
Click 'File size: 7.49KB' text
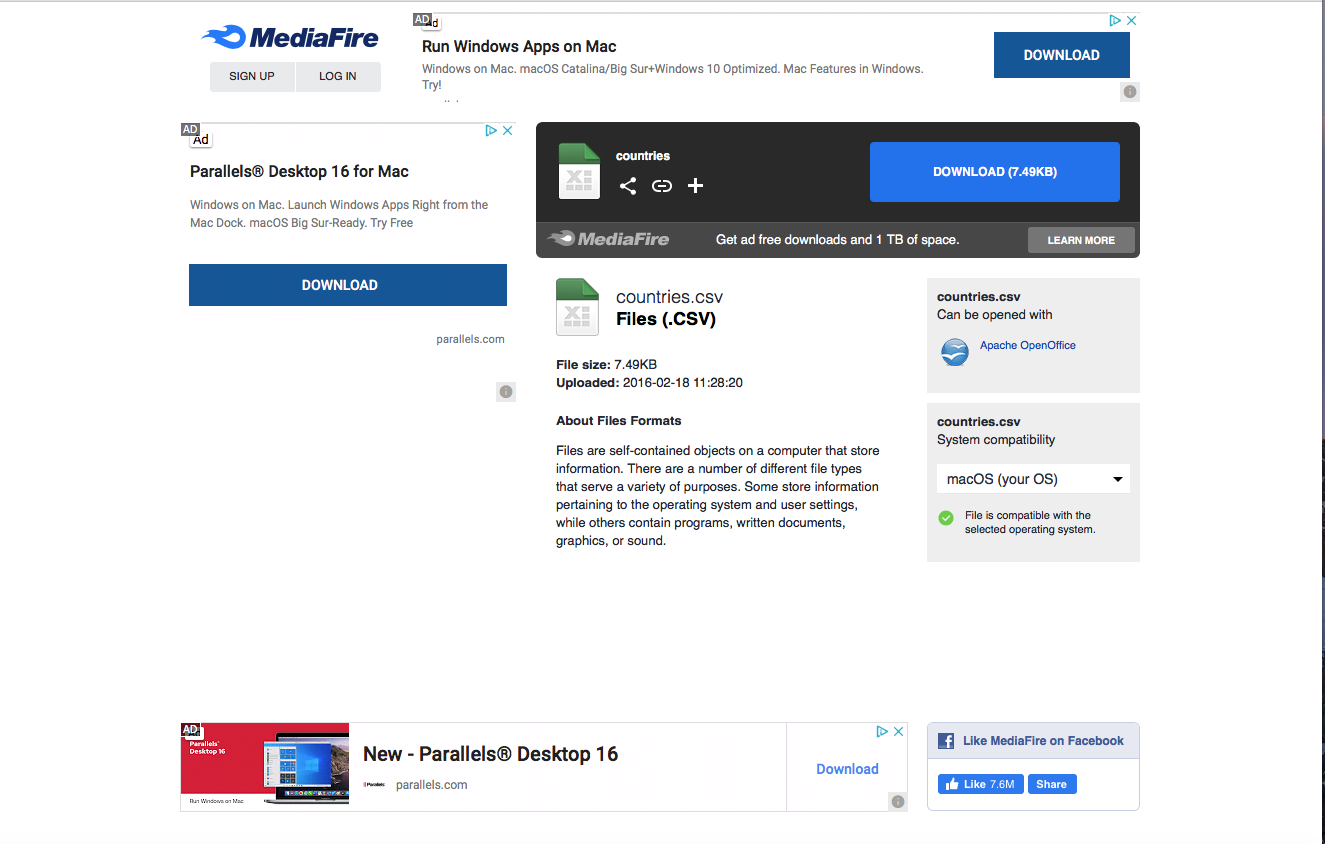[606, 365]
